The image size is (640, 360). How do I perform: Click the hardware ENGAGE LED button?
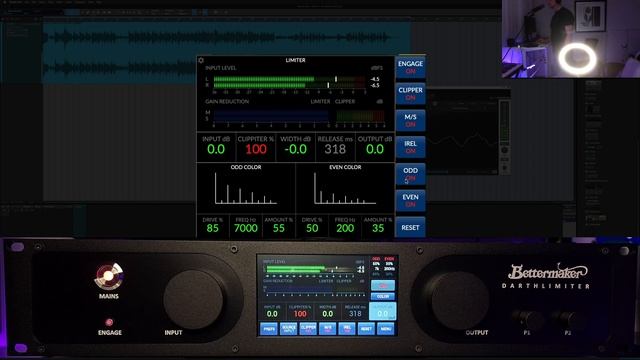(x=109, y=322)
